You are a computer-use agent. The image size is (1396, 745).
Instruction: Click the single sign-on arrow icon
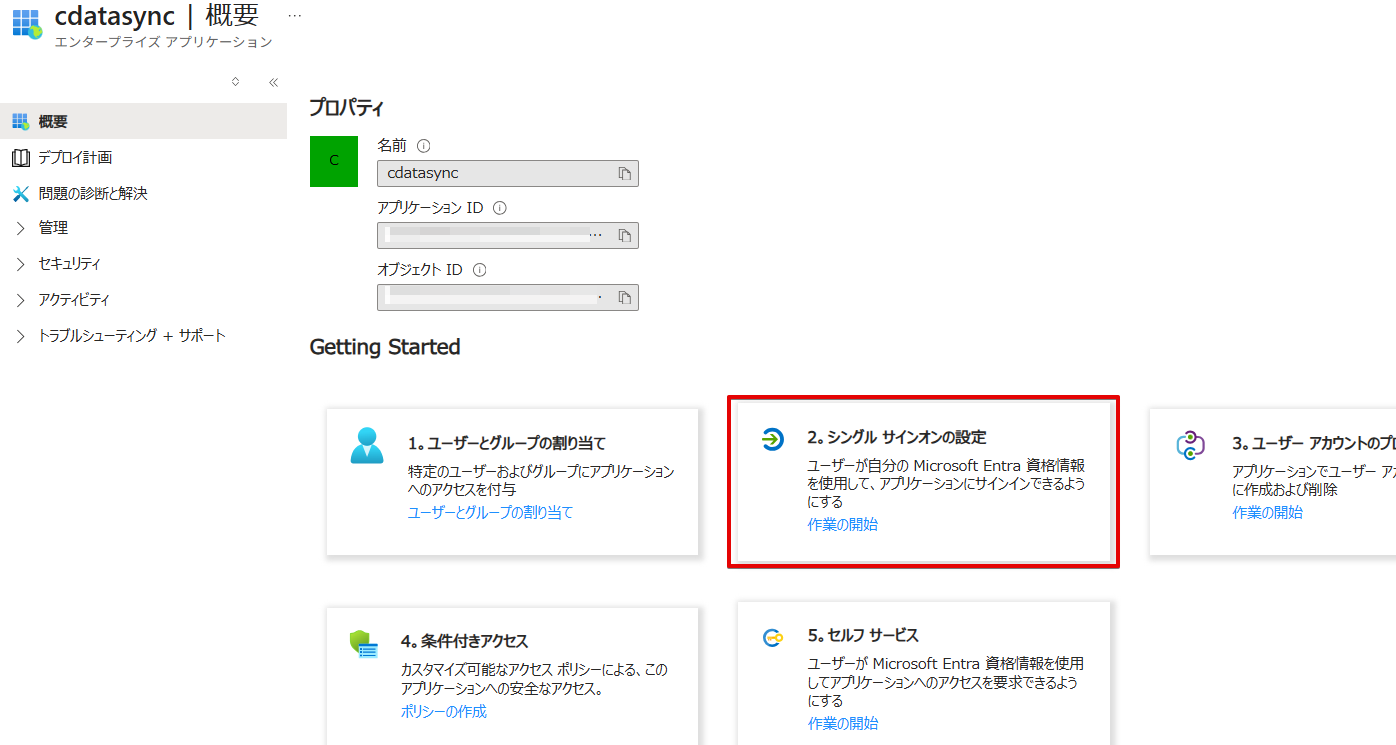click(x=772, y=439)
